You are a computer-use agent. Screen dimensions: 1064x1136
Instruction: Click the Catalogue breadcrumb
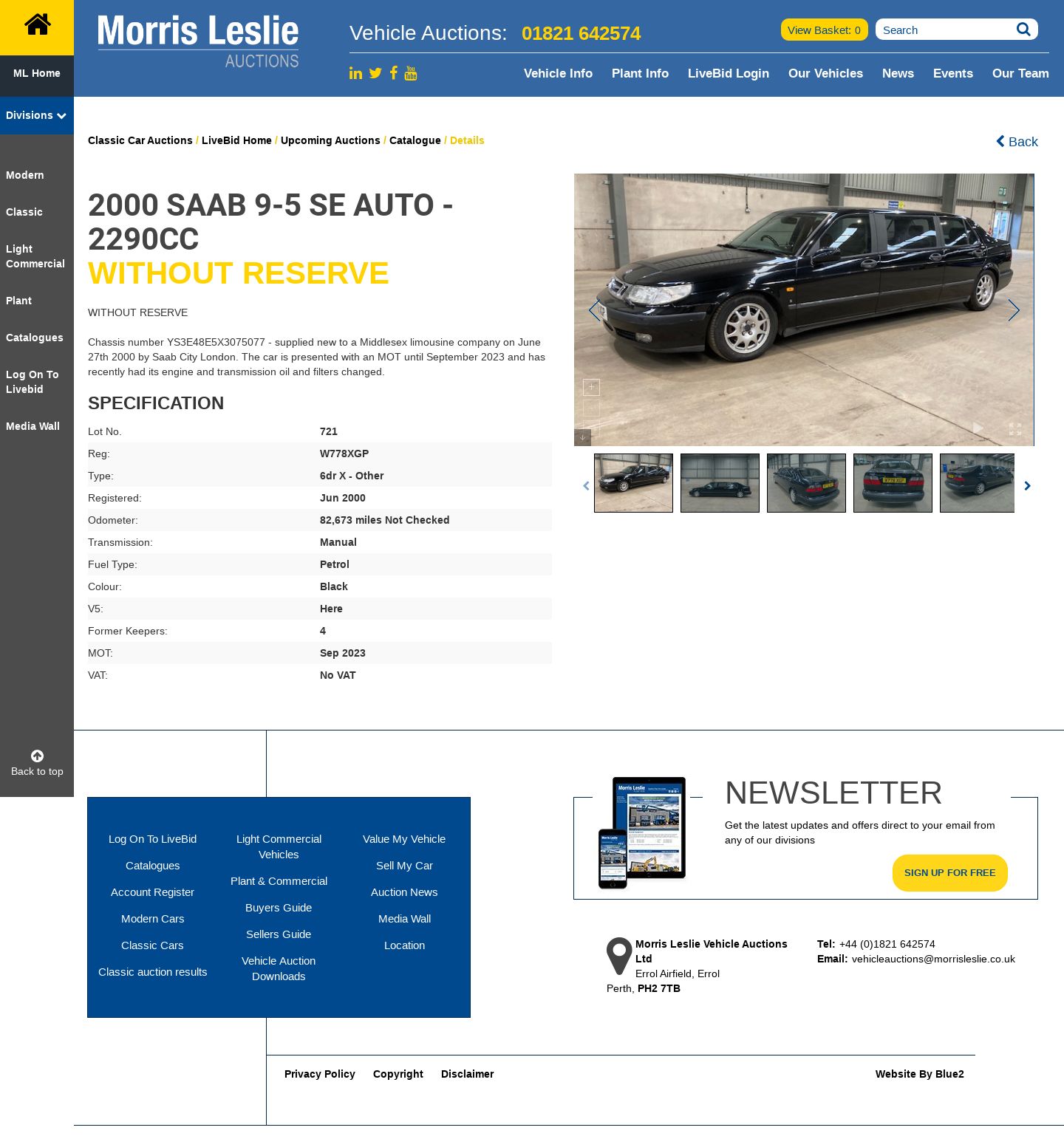click(415, 140)
